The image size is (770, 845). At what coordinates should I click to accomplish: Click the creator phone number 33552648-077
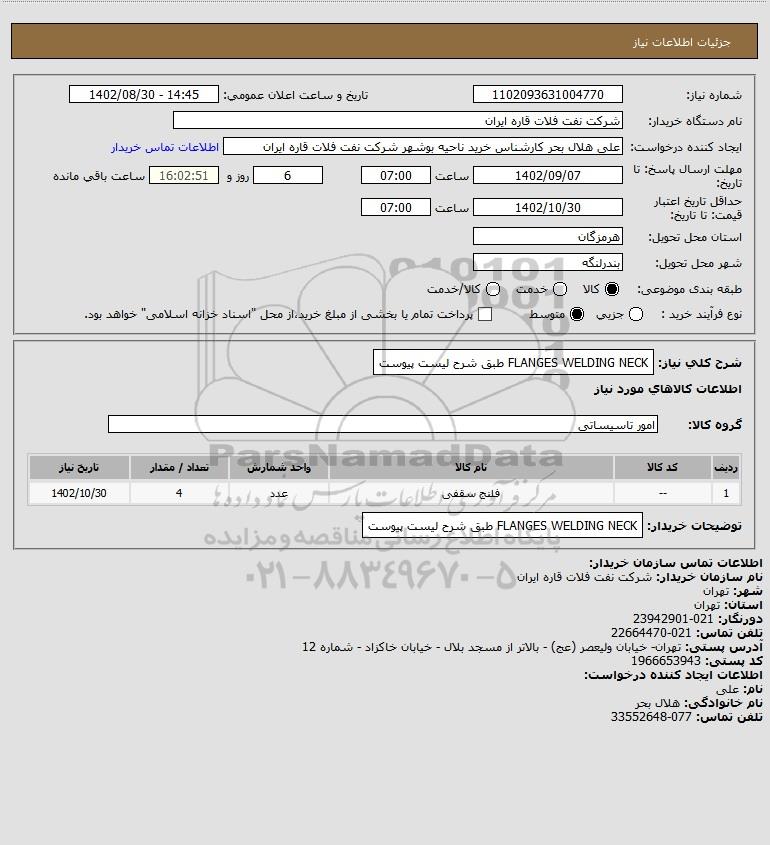tap(651, 717)
